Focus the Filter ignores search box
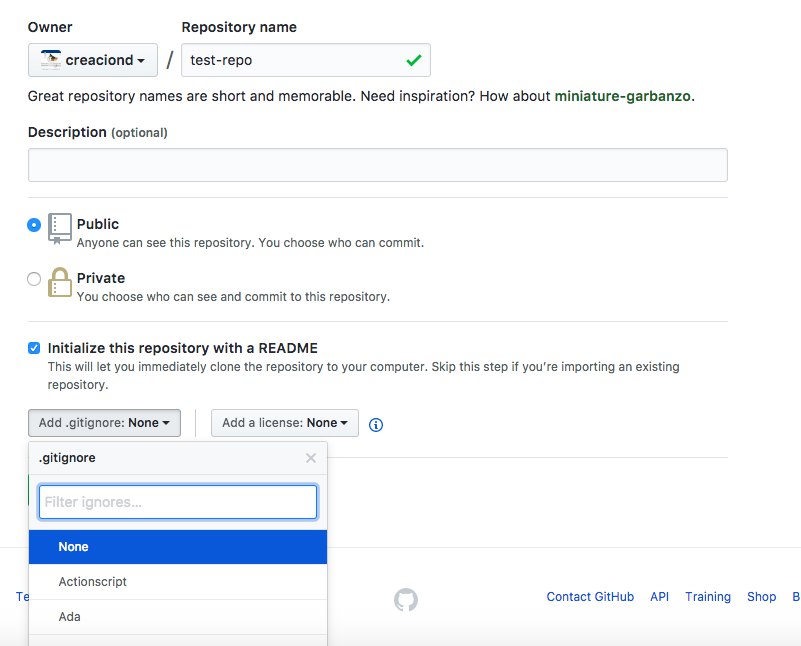Image resolution: width=801 pixels, height=646 pixels. pyautogui.click(x=178, y=502)
